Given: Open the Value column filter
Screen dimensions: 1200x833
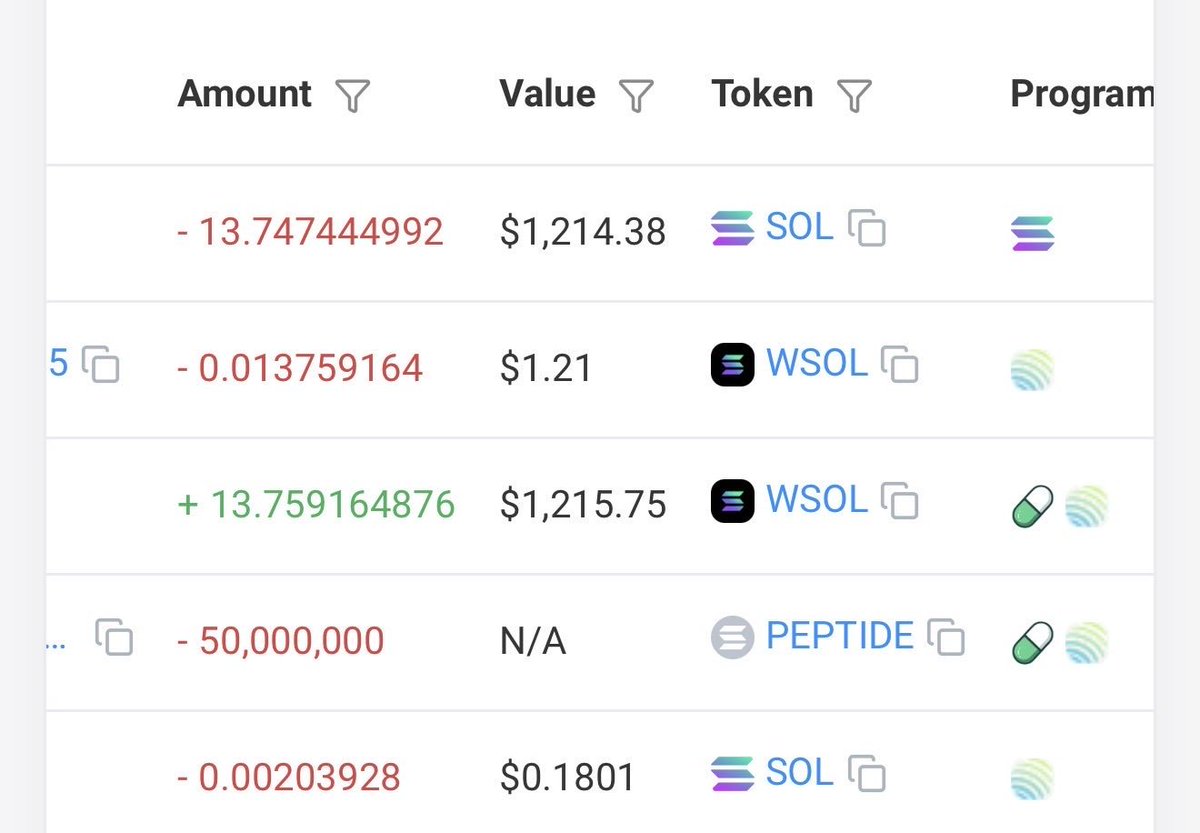Looking at the screenshot, I should pos(636,96).
